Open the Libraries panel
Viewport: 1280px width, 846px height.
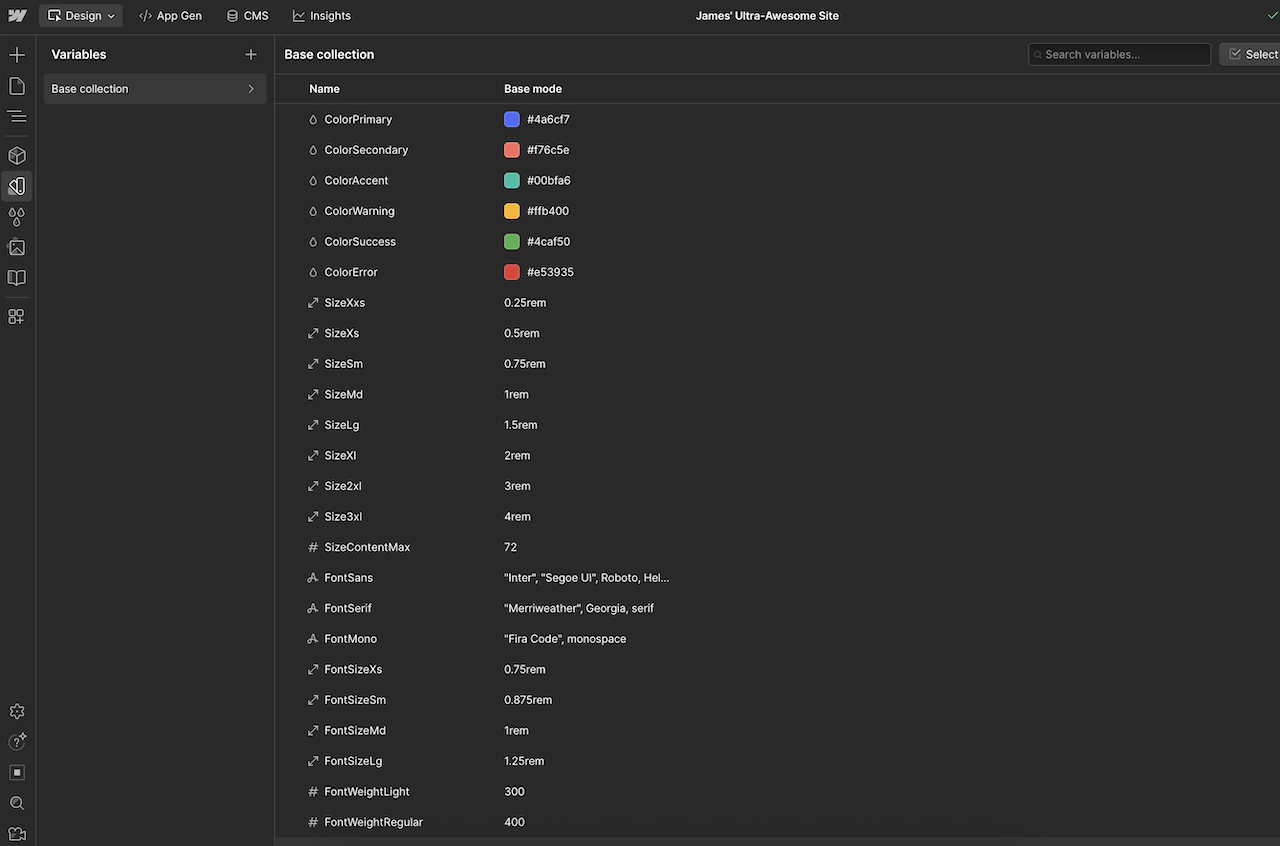(16, 277)
